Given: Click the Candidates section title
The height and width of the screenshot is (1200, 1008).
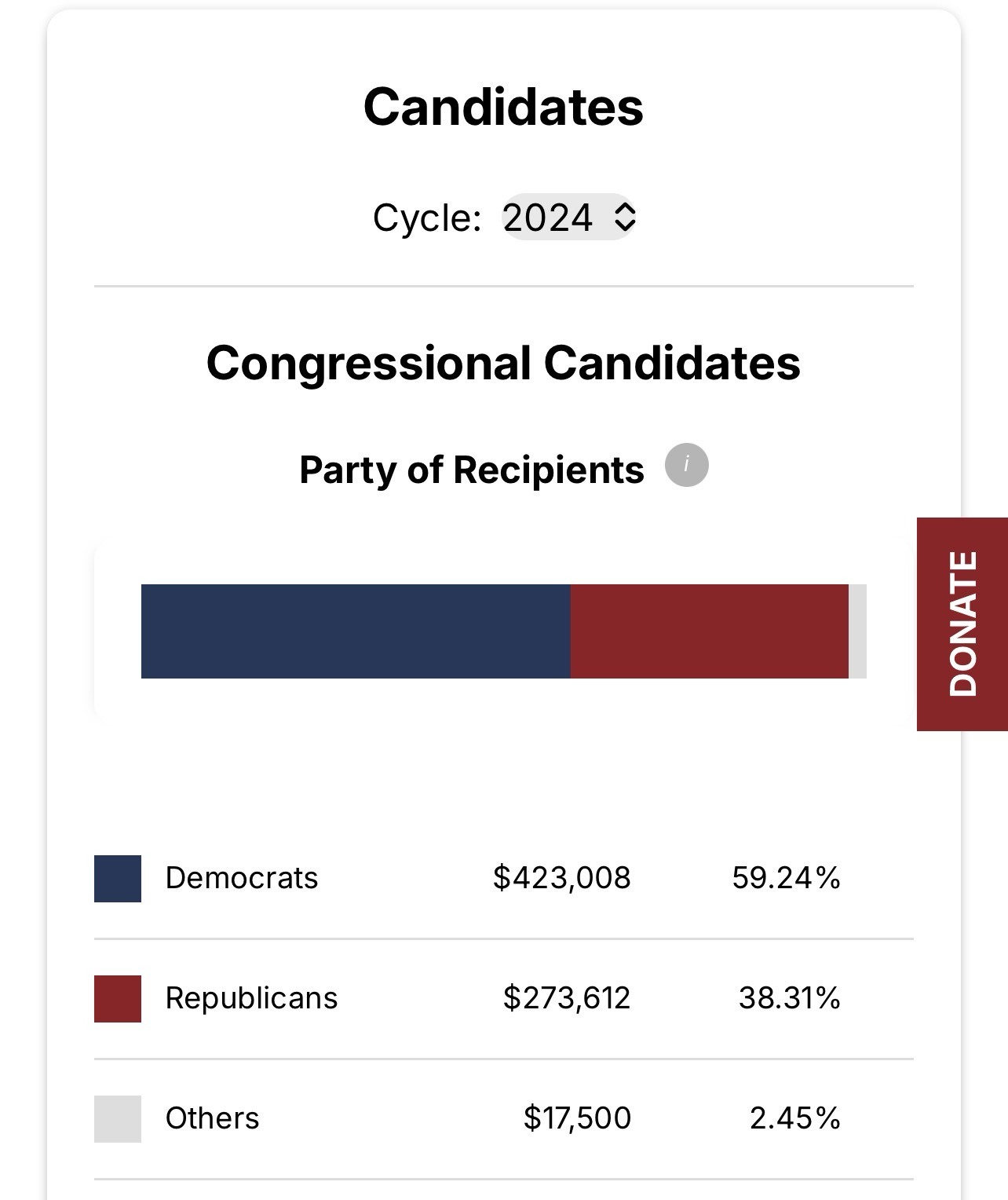Looking at the screenshot, I should (x=503, y=107).
